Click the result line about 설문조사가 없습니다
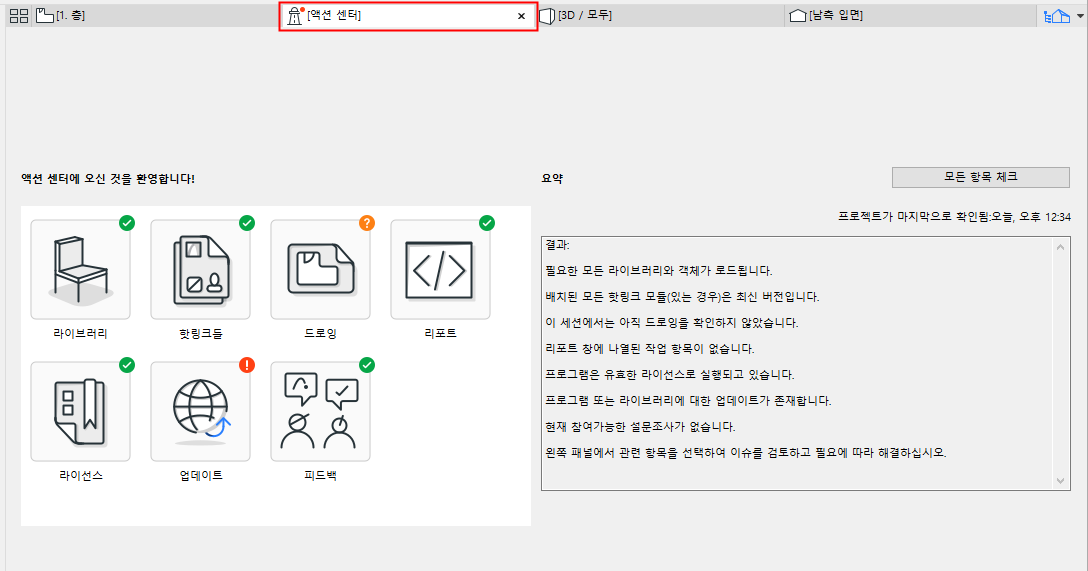The width and height of the screenshot is (1088, 571). click(640, 427)
